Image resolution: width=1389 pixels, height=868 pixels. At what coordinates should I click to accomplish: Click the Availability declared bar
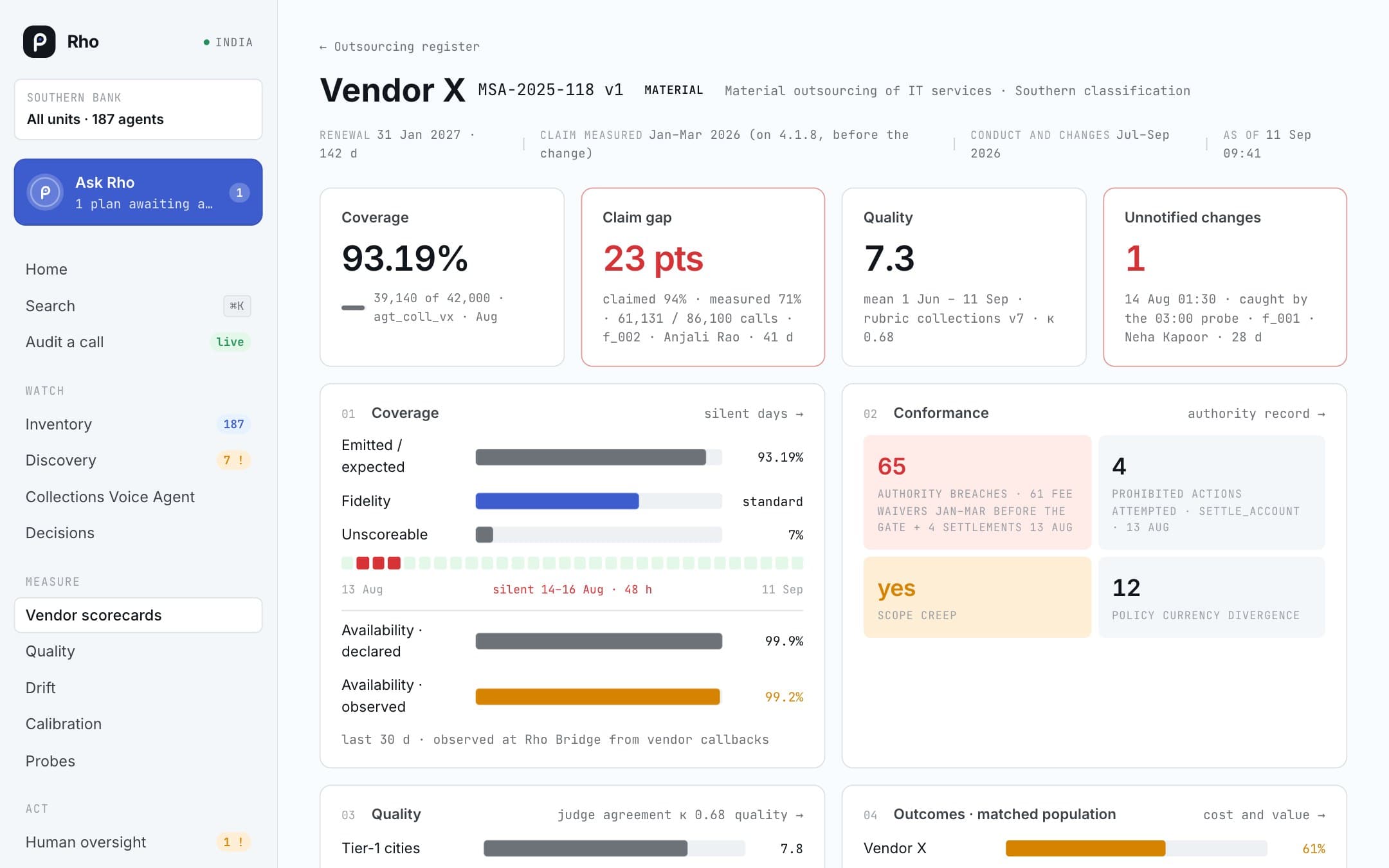599,641
